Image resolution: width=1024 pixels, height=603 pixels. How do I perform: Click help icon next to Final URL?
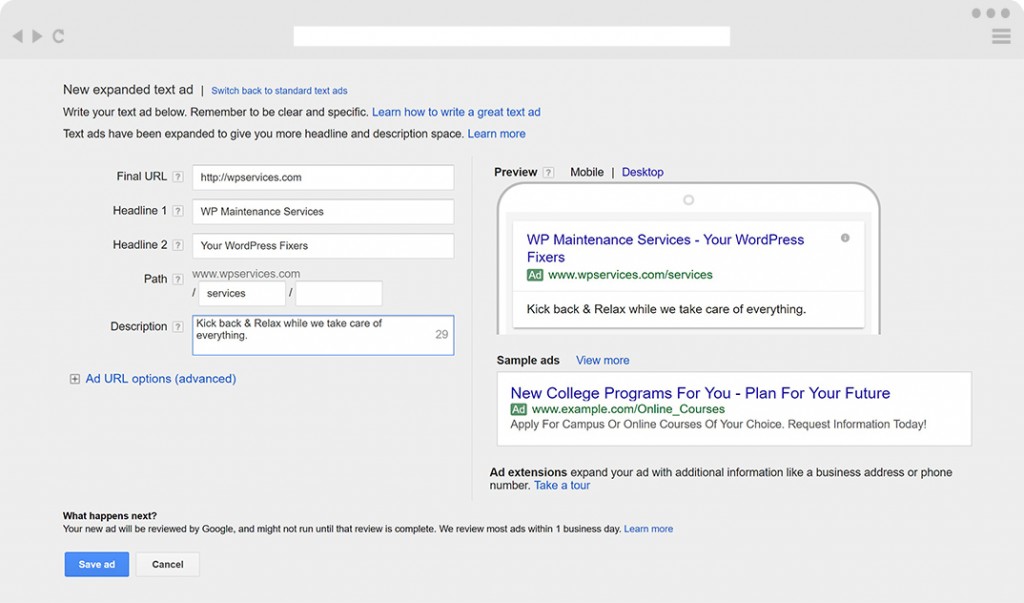177,177
